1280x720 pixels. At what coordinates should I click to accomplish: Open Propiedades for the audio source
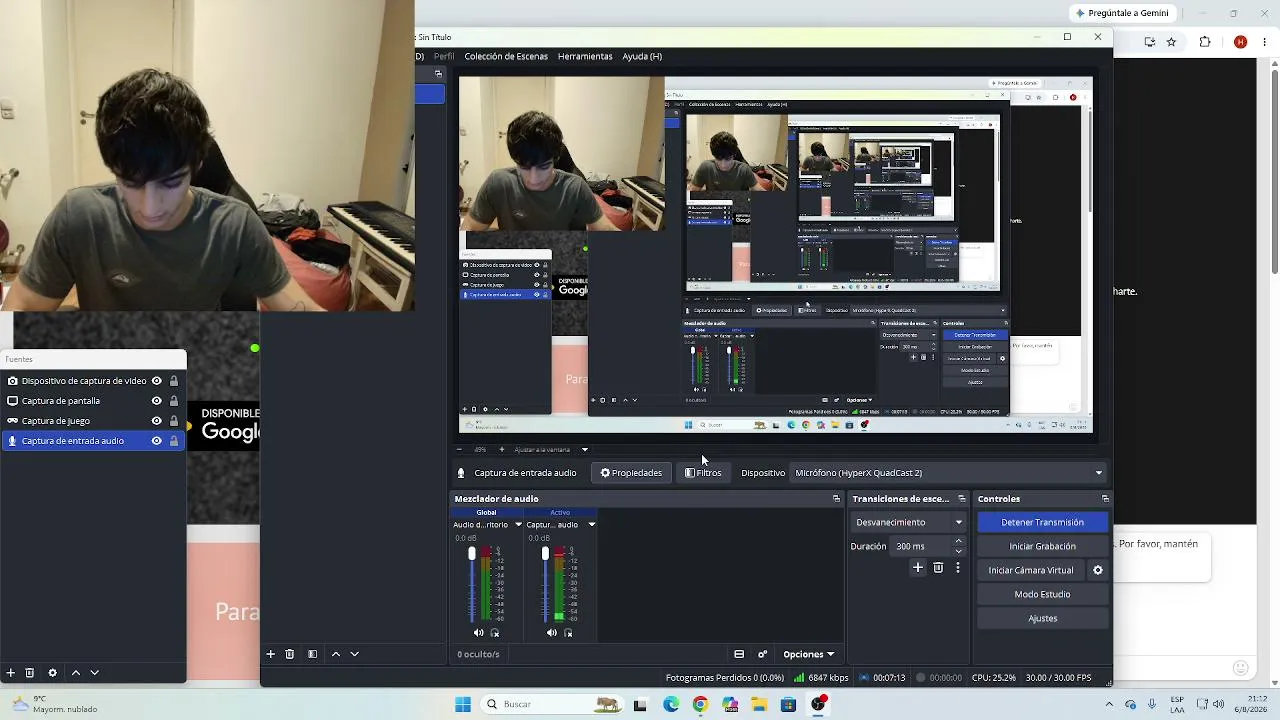[631, 473]
